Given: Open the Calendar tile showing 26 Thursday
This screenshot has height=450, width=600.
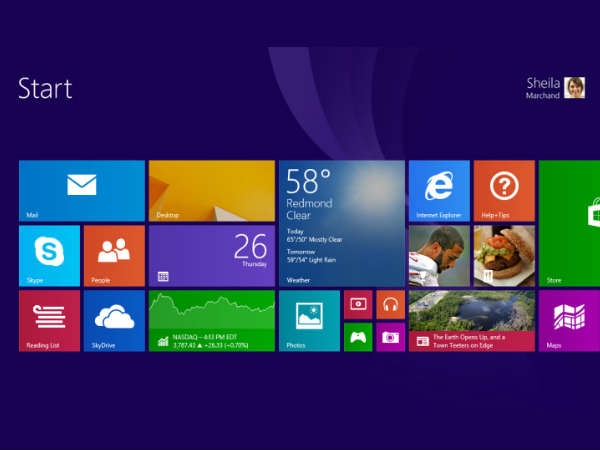Looking at the screenshot, I should (212, 256).
